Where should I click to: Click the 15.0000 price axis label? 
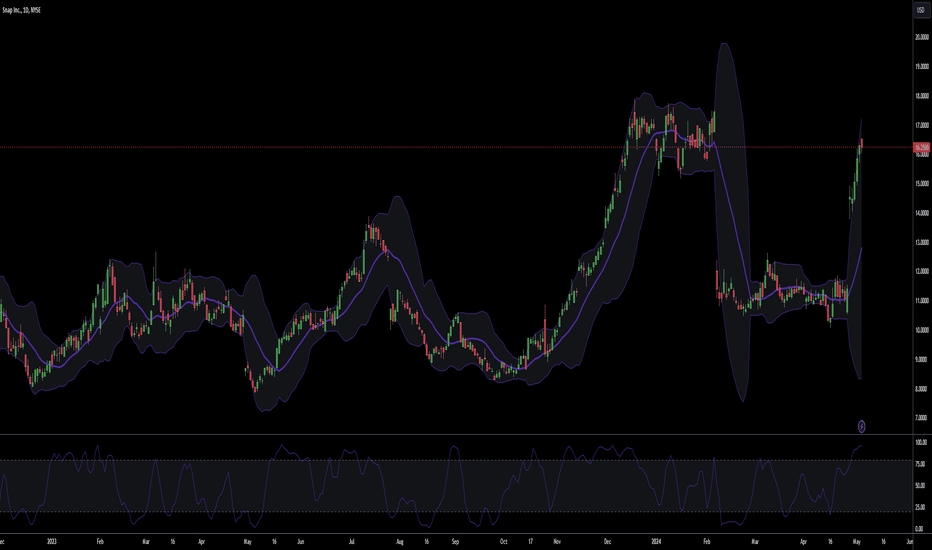tap(922, 184)
